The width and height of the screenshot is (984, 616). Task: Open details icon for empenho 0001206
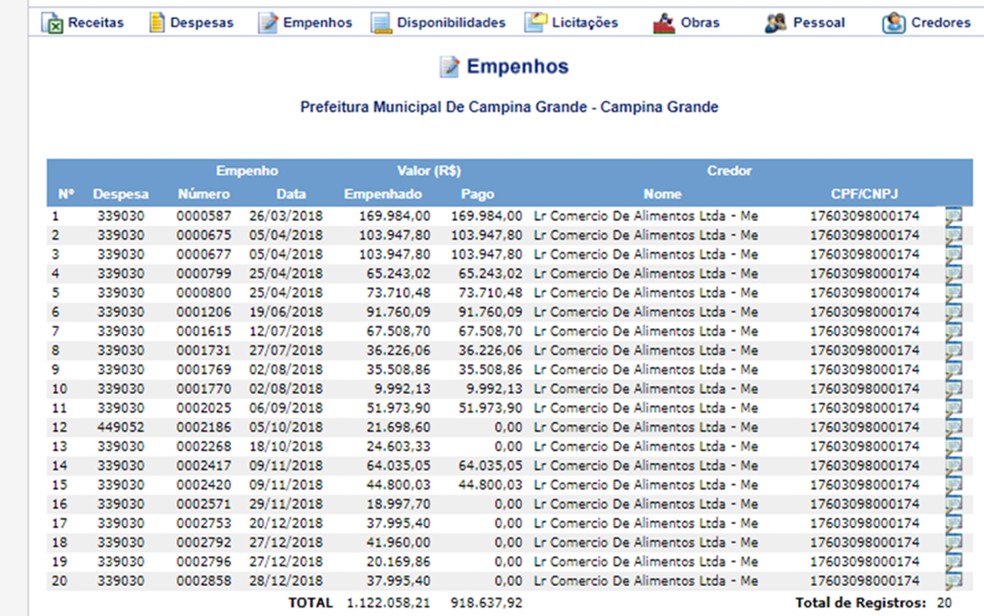pyautogui.click(x=953, y=312)
